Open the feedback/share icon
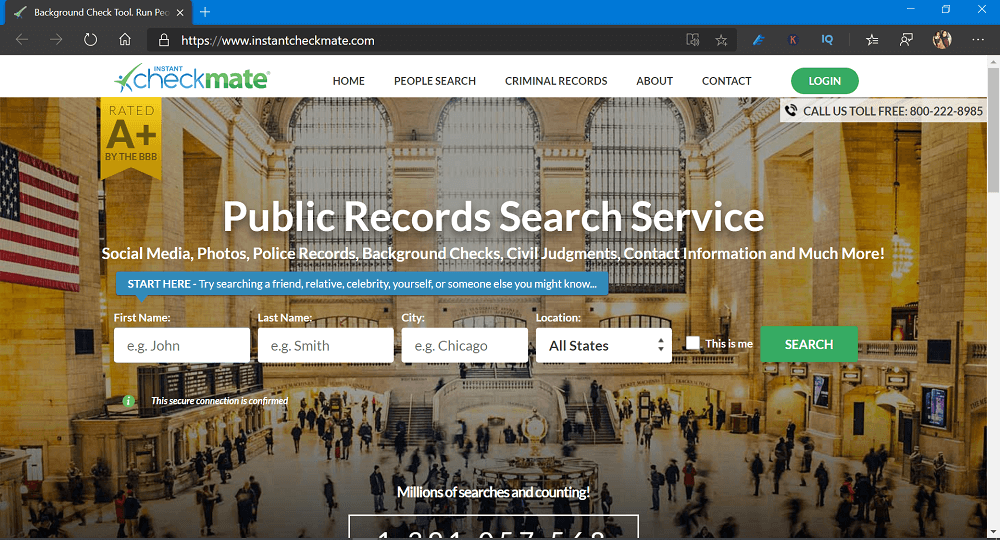This screenshot has height=540, width=1000. click(906, 40)
